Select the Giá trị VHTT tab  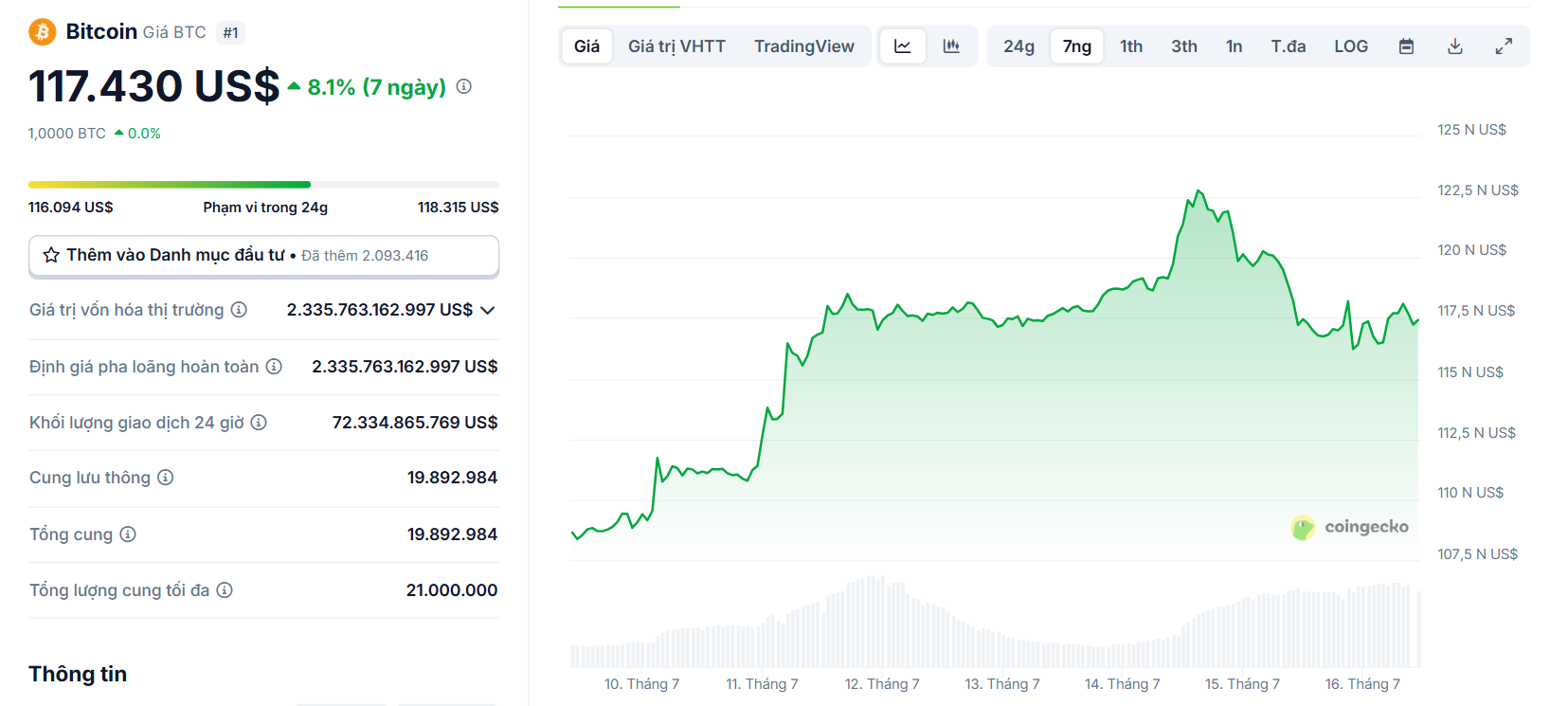point(676,46)
